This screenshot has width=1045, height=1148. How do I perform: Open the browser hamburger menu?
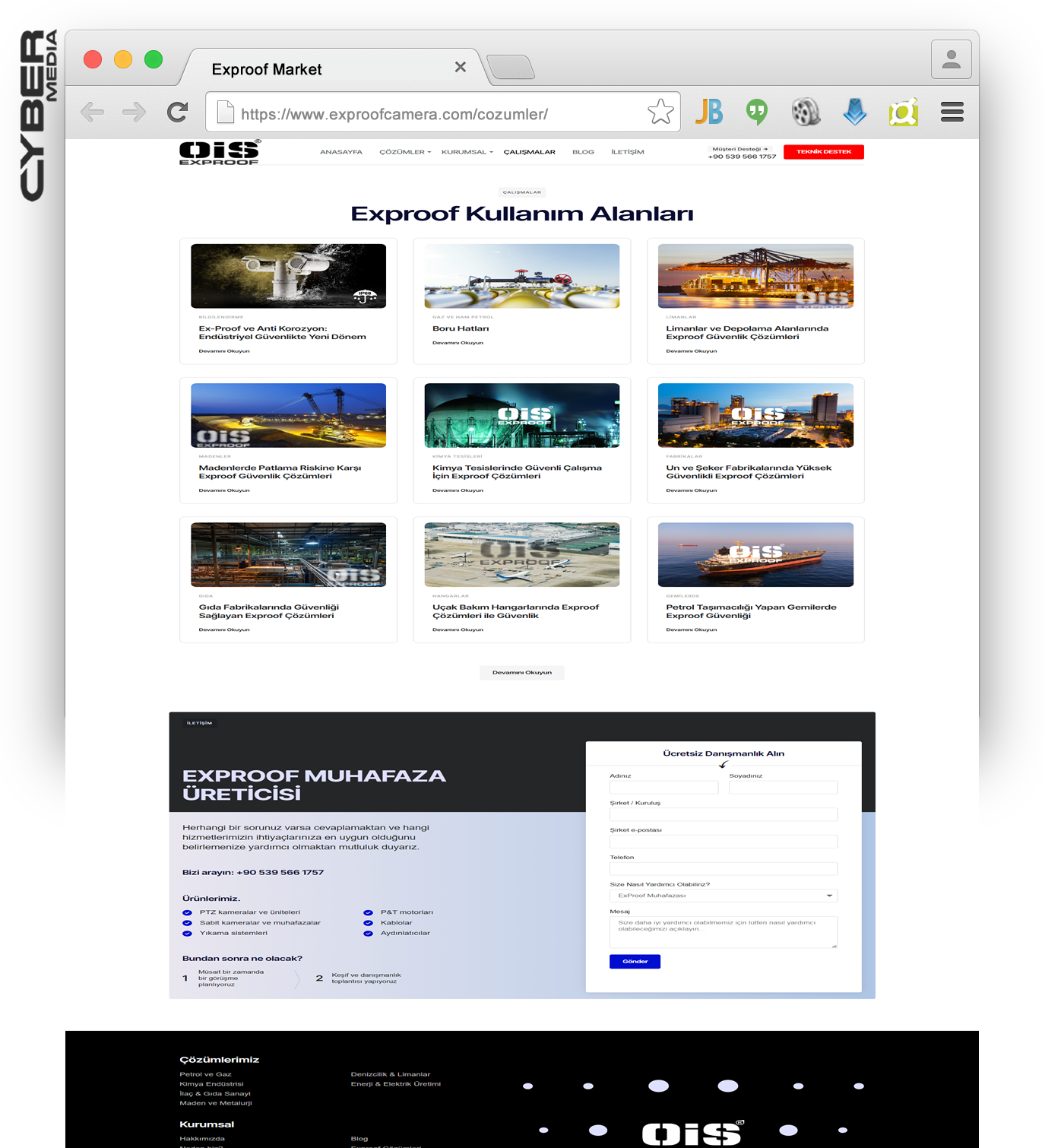(952, 113)
